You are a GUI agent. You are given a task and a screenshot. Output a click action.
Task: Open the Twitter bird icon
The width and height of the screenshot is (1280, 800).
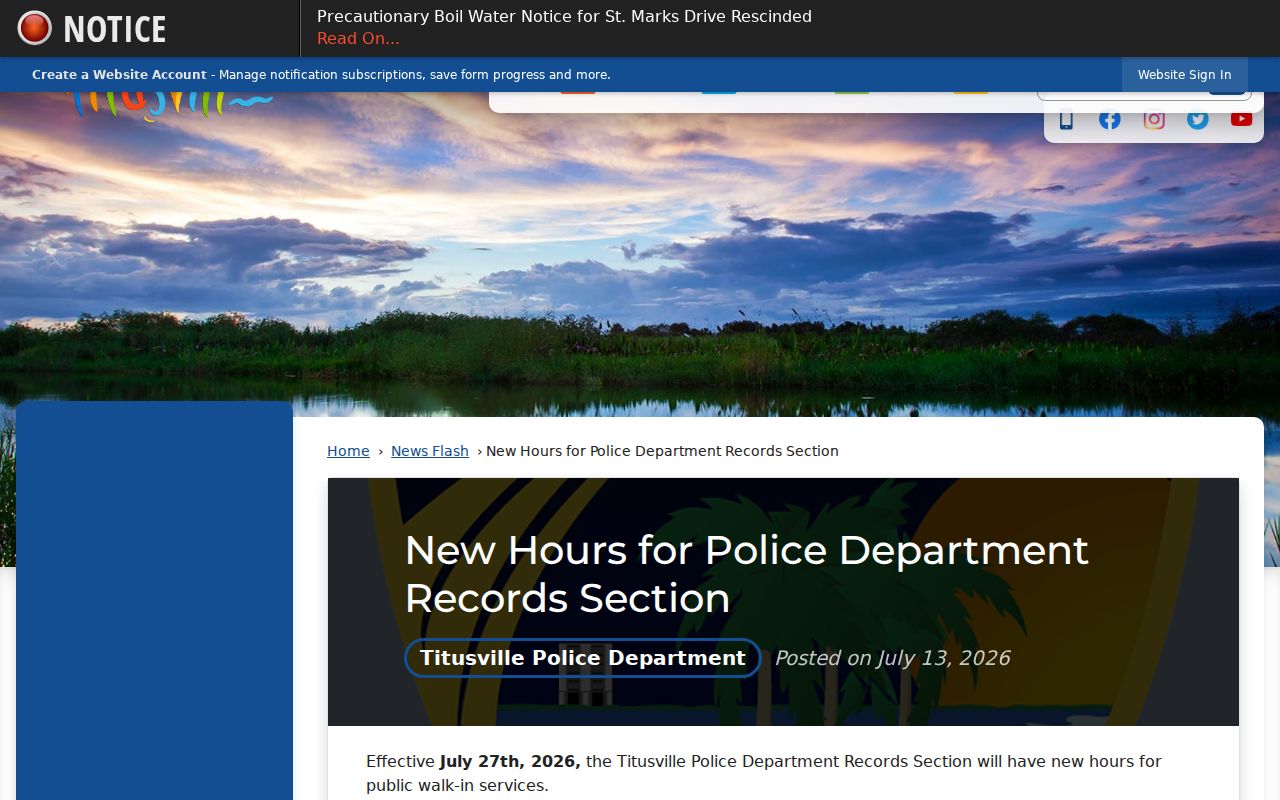(1198, 120)
